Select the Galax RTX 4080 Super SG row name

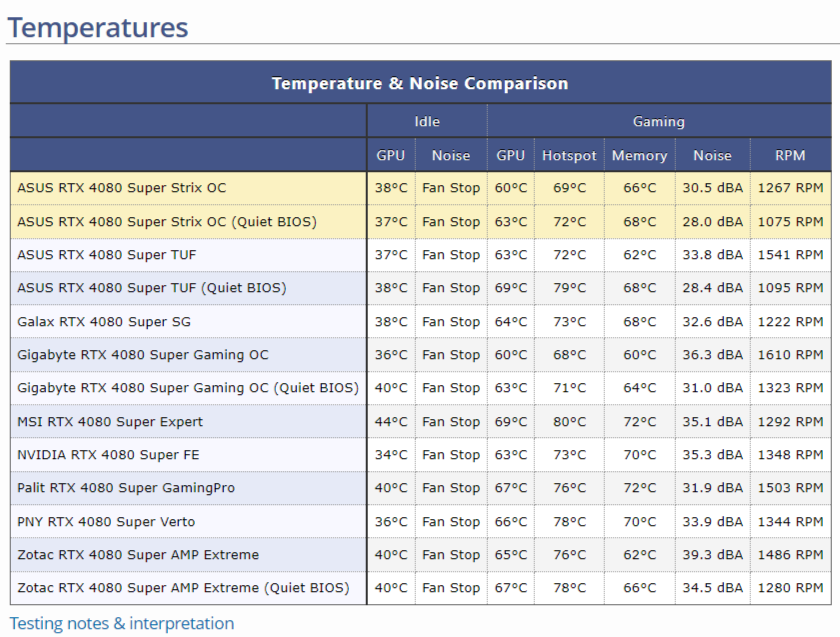coord(104,322)
